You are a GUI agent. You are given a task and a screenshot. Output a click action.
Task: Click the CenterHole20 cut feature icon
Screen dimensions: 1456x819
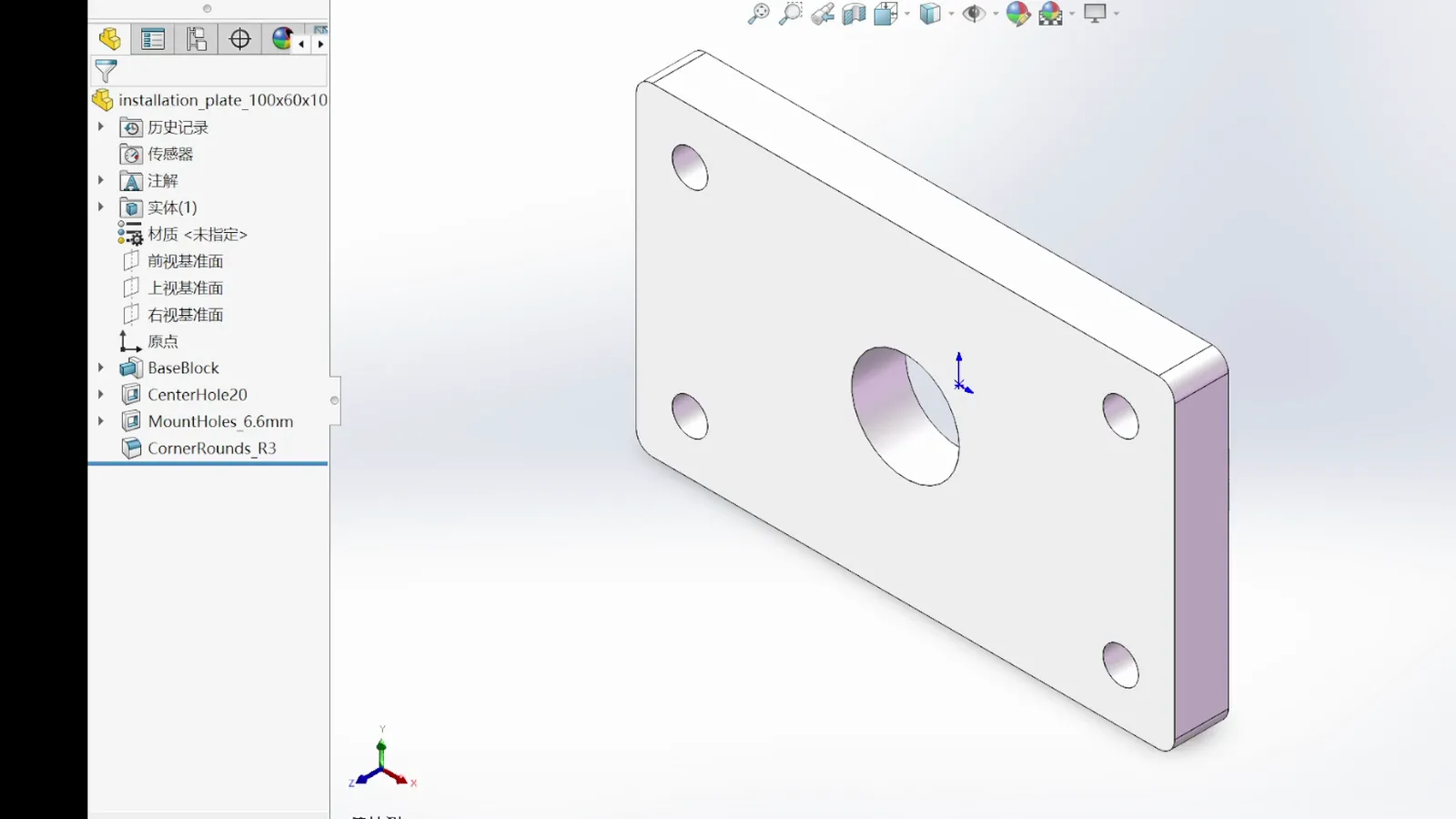click(x=131, y=394)
